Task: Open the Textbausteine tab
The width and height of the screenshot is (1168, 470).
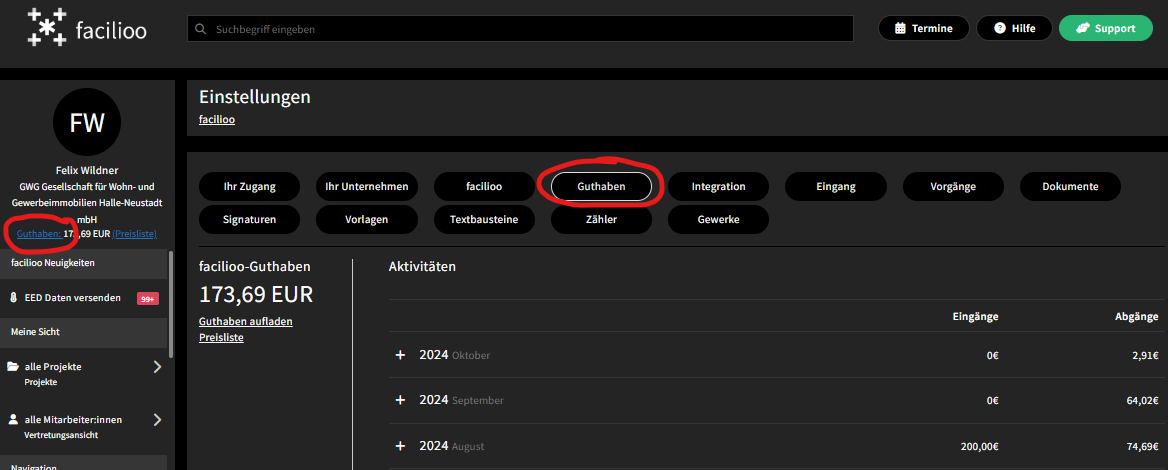Action: [x=484, y=220]
